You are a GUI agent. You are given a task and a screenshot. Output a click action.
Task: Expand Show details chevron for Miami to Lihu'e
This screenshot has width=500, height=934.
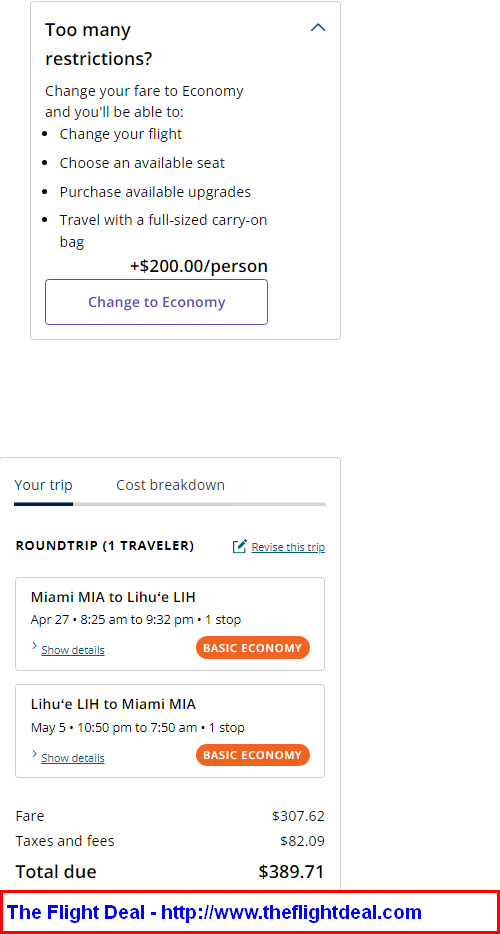tap(34, 646)
